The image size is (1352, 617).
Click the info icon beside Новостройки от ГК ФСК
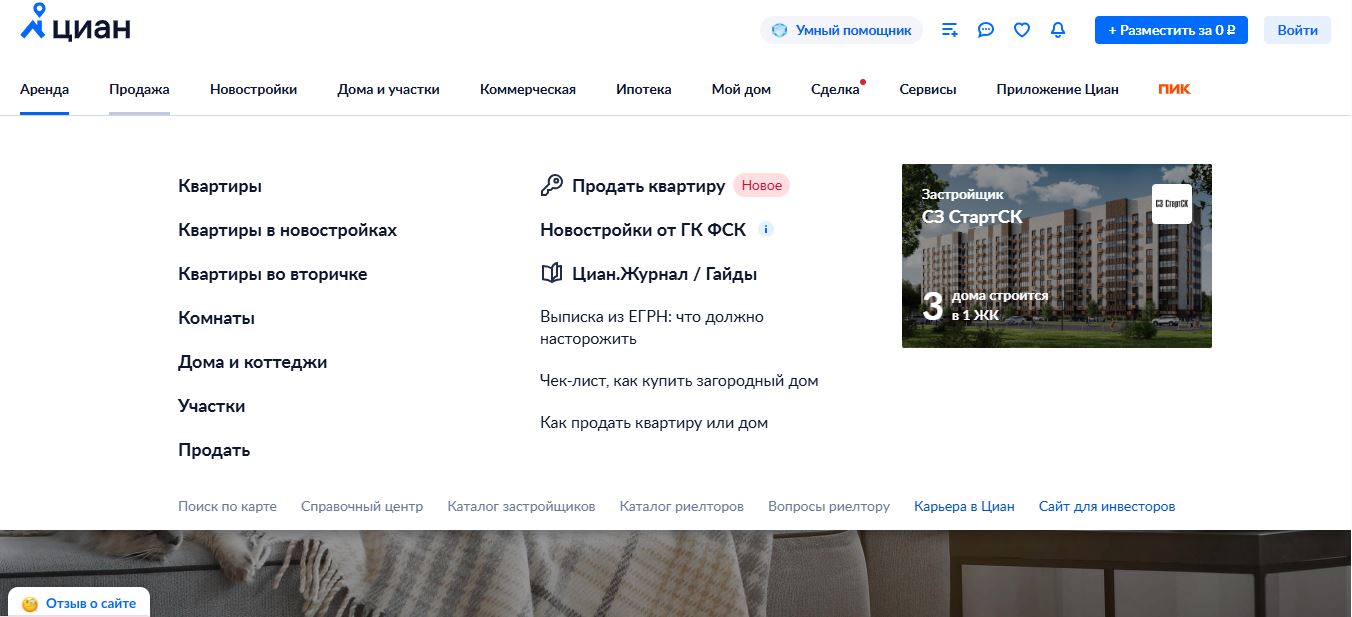click(766, 229)
